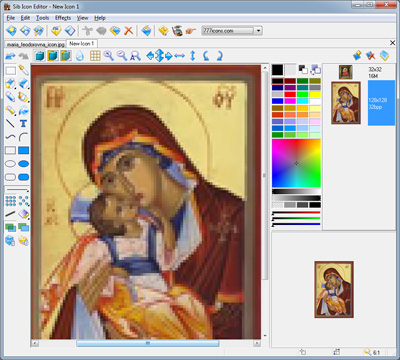
Task: Select the 32x32 16M image format thumbnail
Action: point(346,72)
